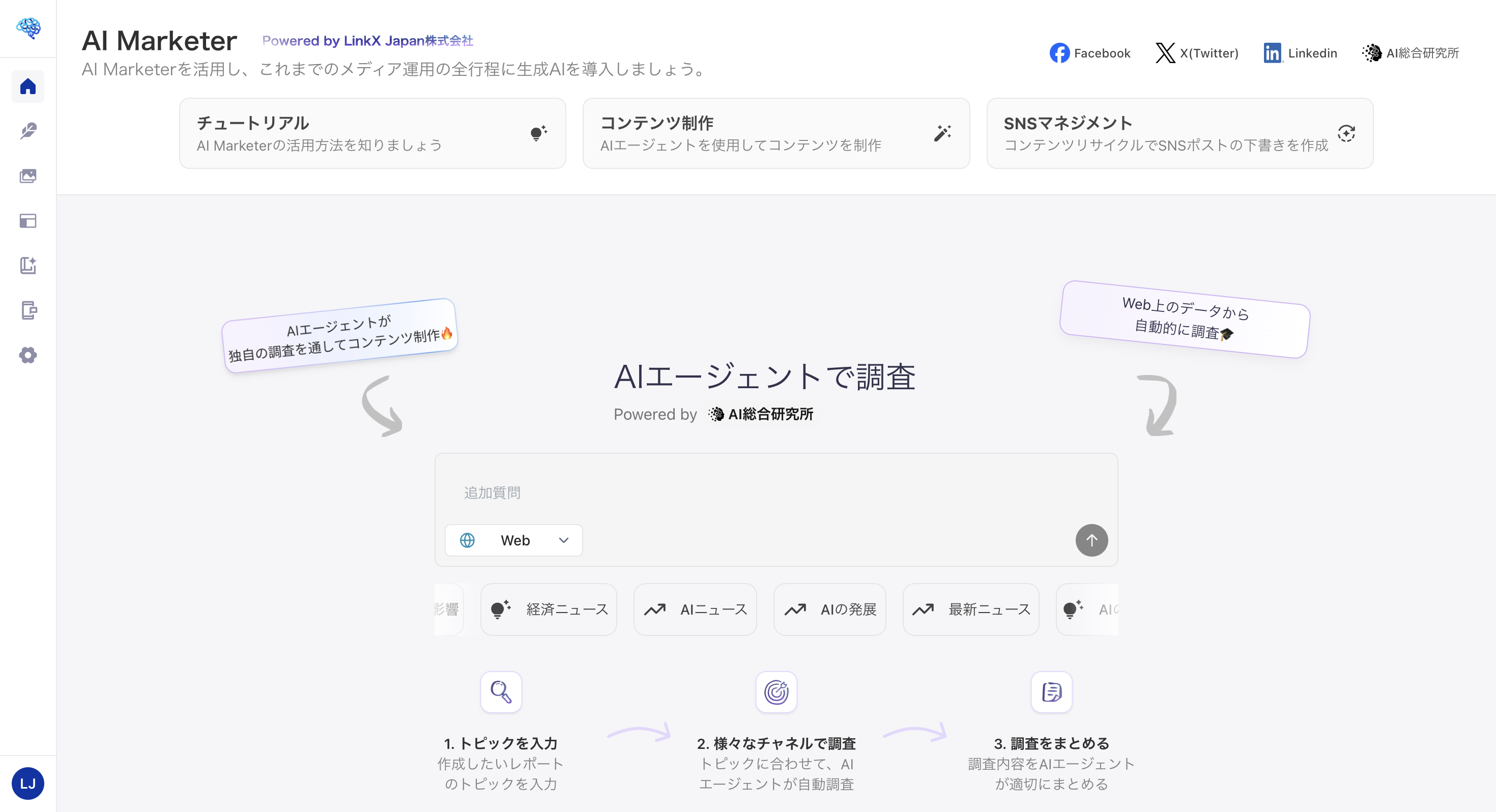Open the writing tool via feather icon
The width and height of the screenshot is (1496, 812).
coord(28,131)
